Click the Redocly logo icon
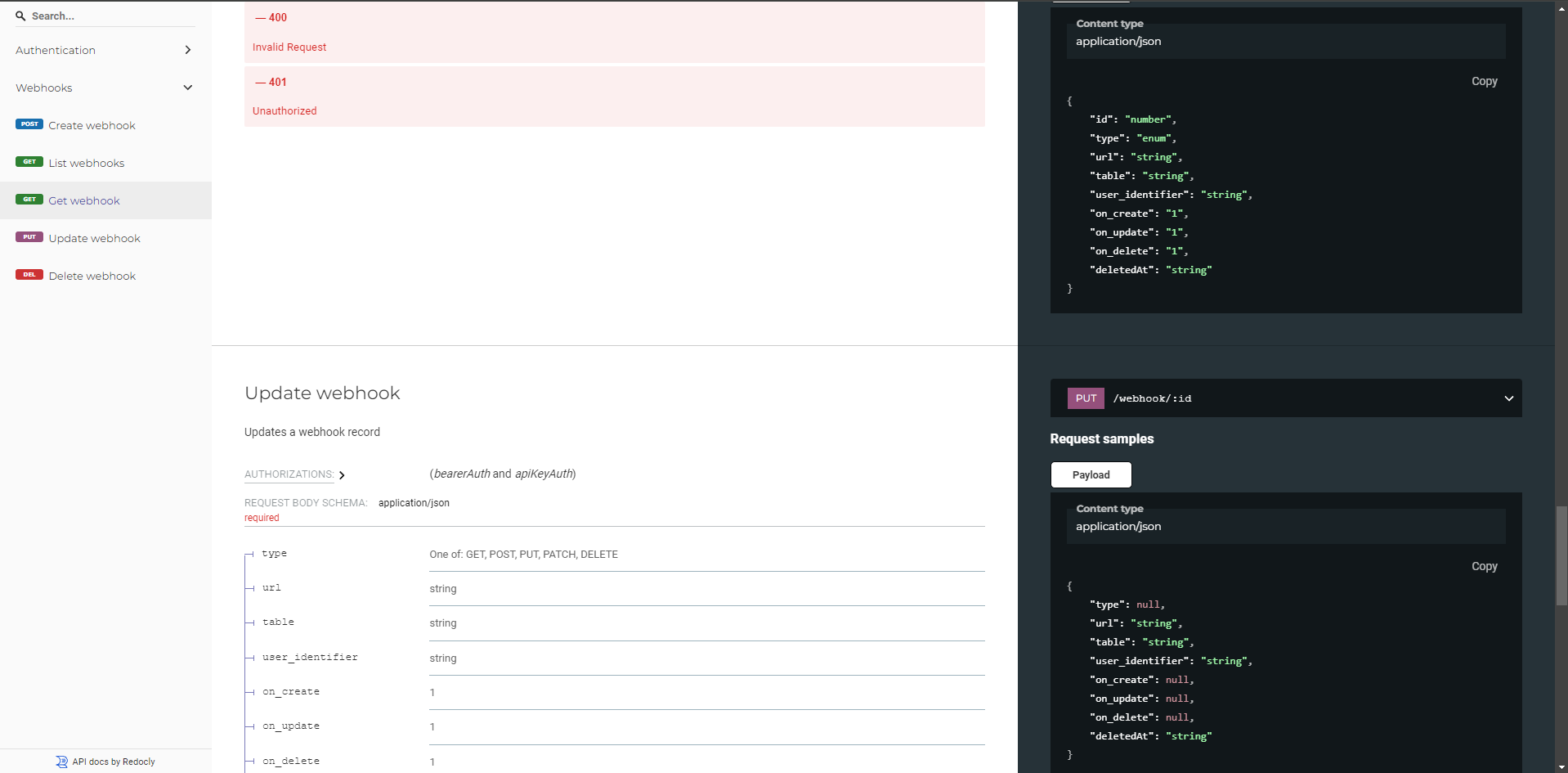 click(62, 762)
